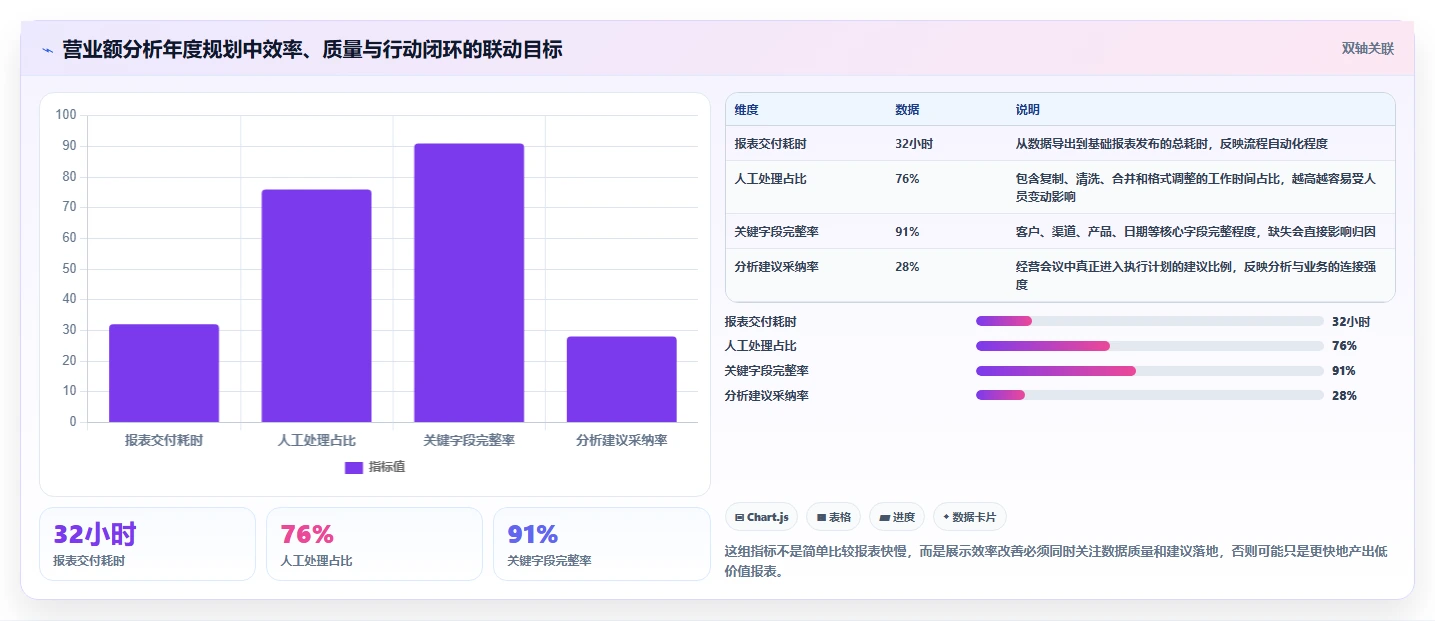Click the 91% value beside the progress bar

(1344, 371)
